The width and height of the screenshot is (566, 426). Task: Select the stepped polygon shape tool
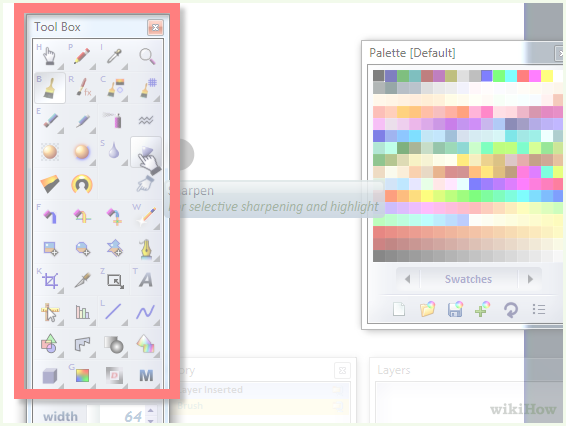click(82, 344)
